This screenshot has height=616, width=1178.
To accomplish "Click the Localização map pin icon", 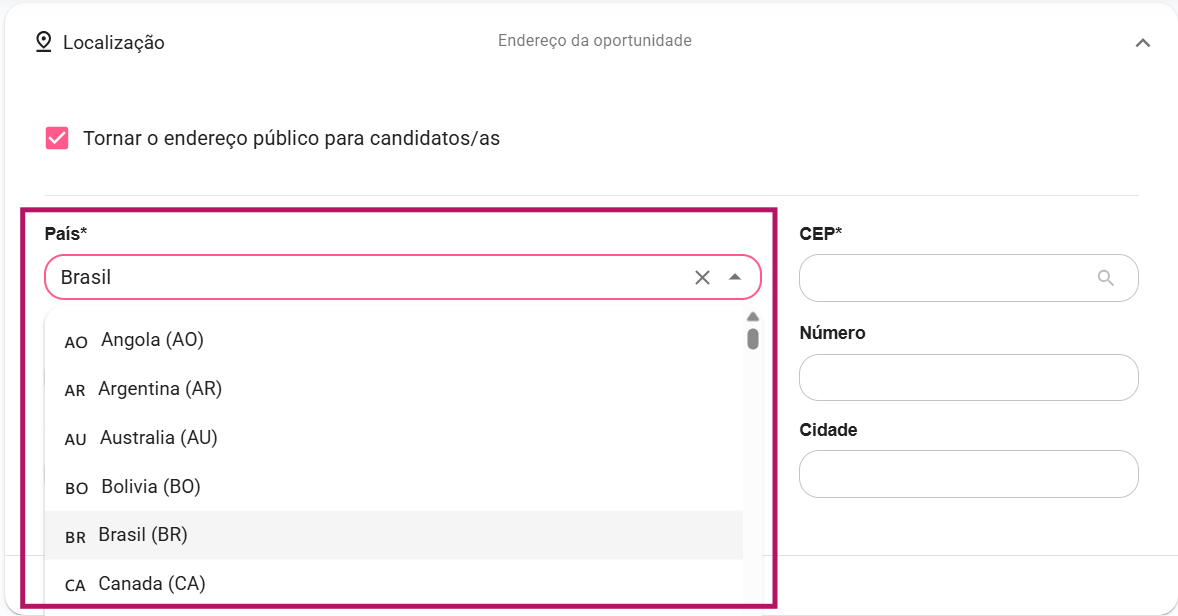I will click(x=43, y=42).
